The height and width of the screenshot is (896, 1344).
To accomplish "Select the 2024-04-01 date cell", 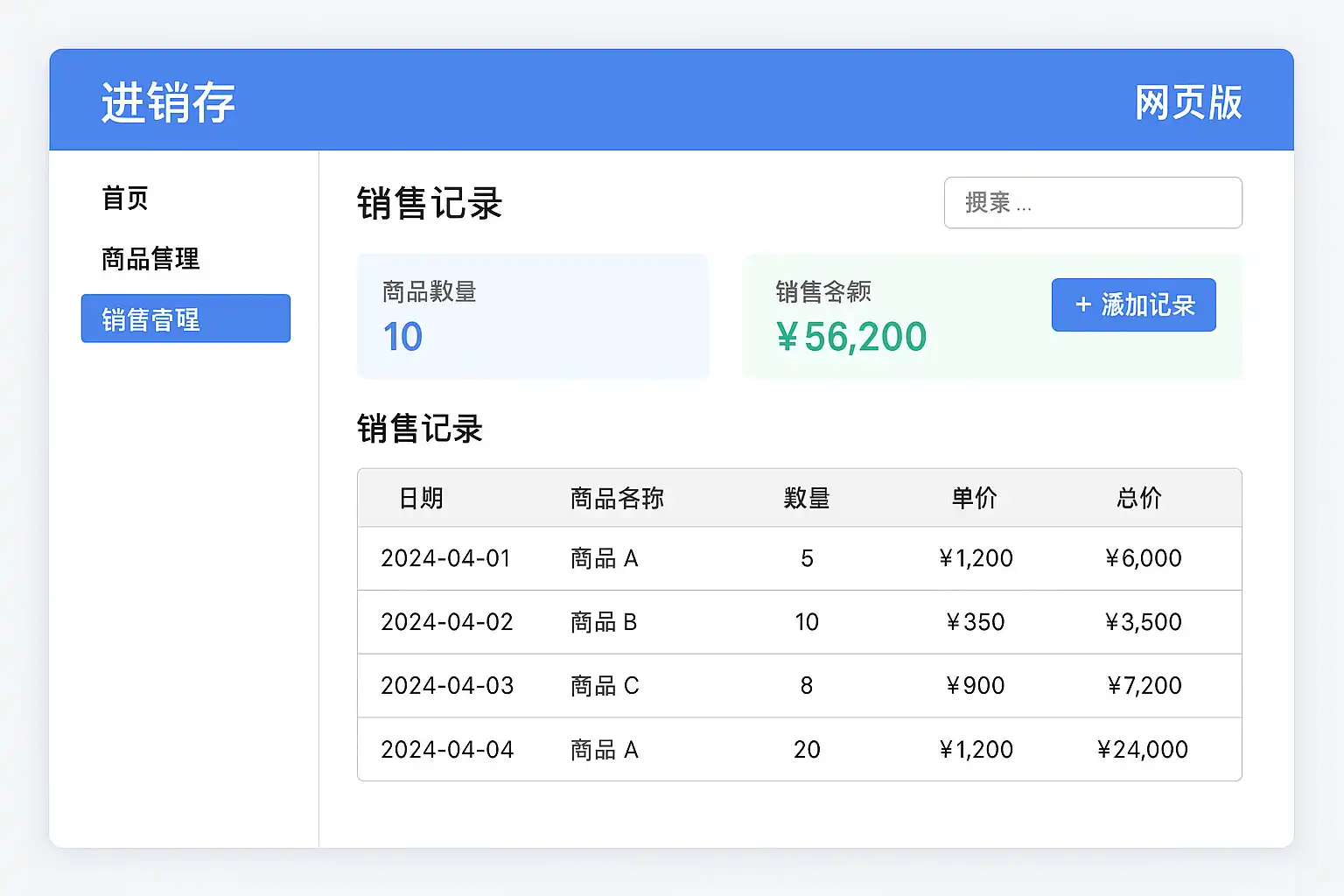I will click(x=445, y=558).
